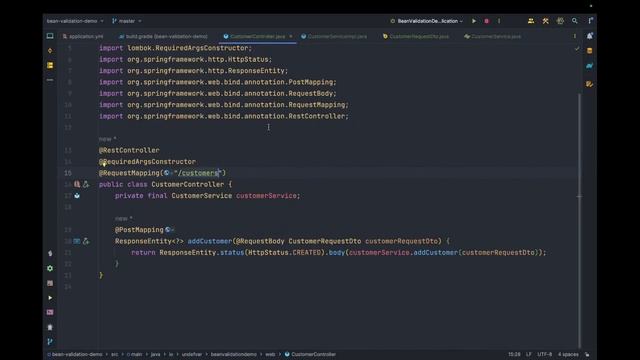Open the right-side Gradle tool window icon
640x360 pixels.
(x=589, y=66)
